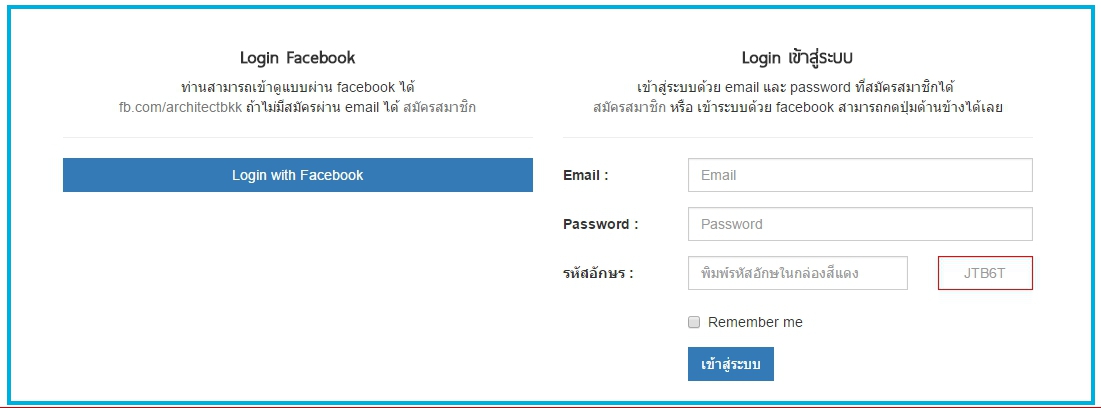Click the รหัสอักษร captcha label

(x=598, y=273)
